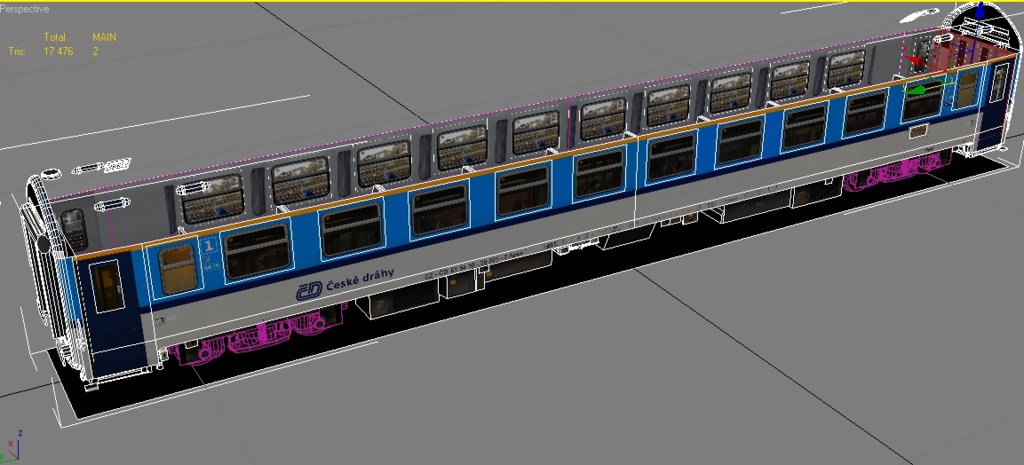Image resolution: width=1024 pixels, height=465 pixels.
Task: Grab the blue Z-axis gizmo arrow
Action: click(980, 12)
